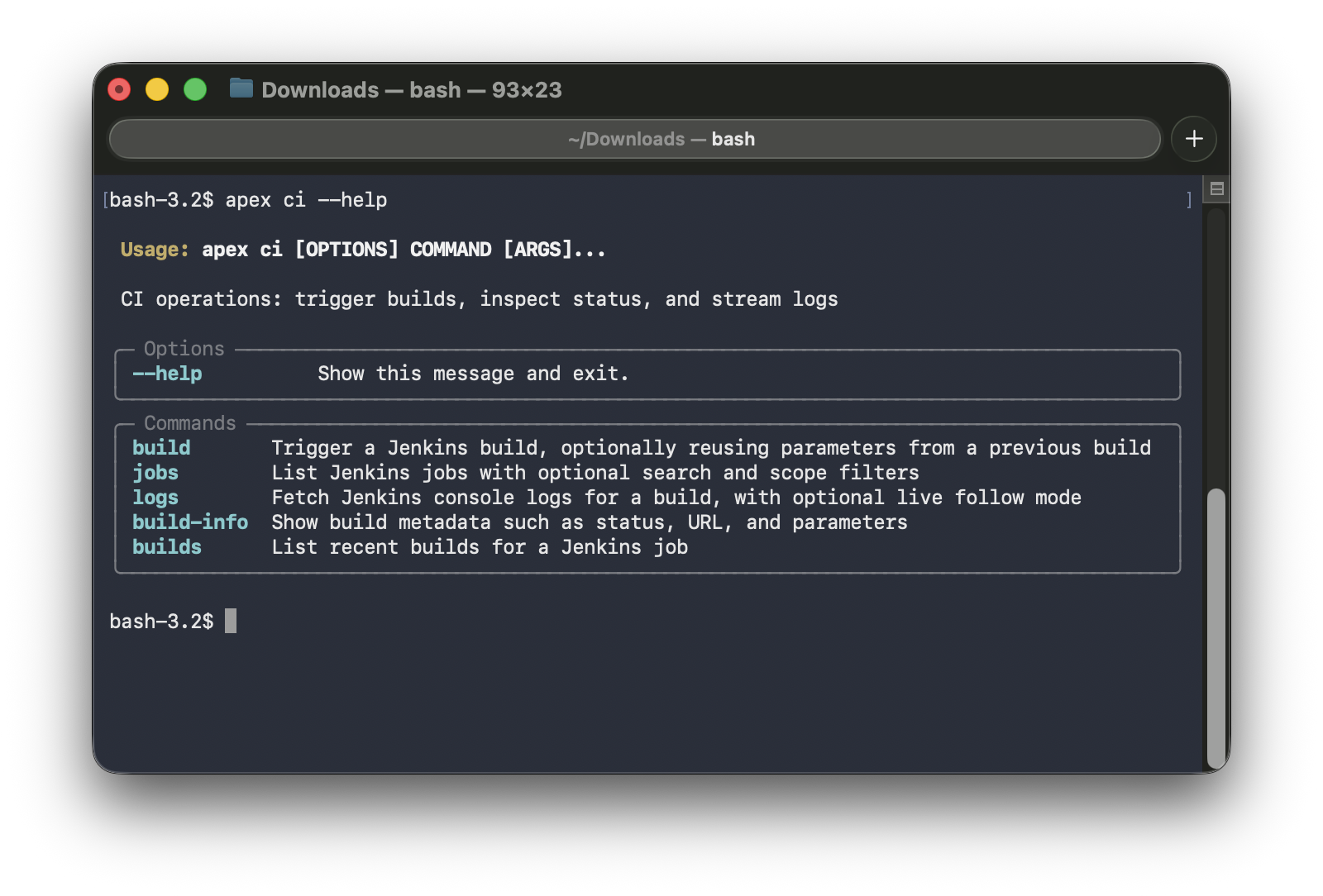
Task: Click 'Show this message and exit.' text
Action: click(x=473, y=373)
